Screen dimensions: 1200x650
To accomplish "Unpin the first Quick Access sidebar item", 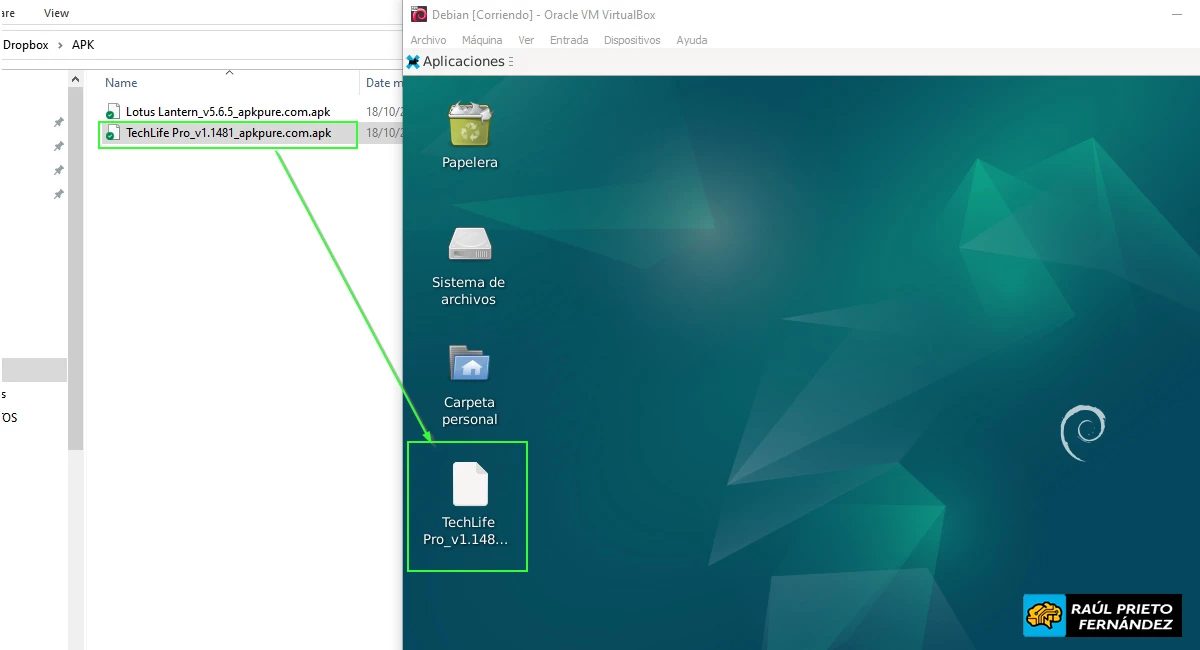I will (x=58, y=122).
